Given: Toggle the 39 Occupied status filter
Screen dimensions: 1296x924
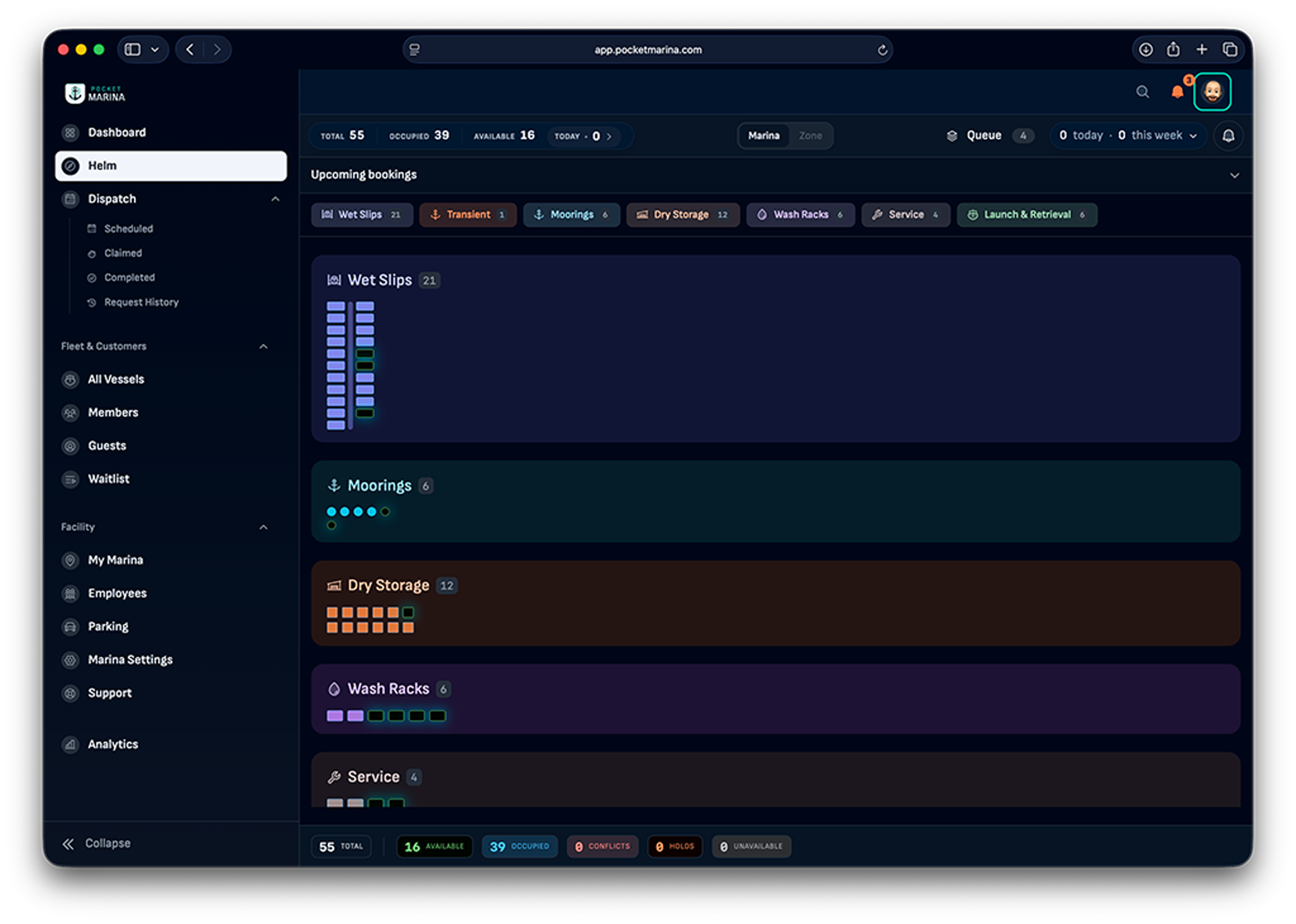Looking at the screenshot, I should (x=520, y=846).
